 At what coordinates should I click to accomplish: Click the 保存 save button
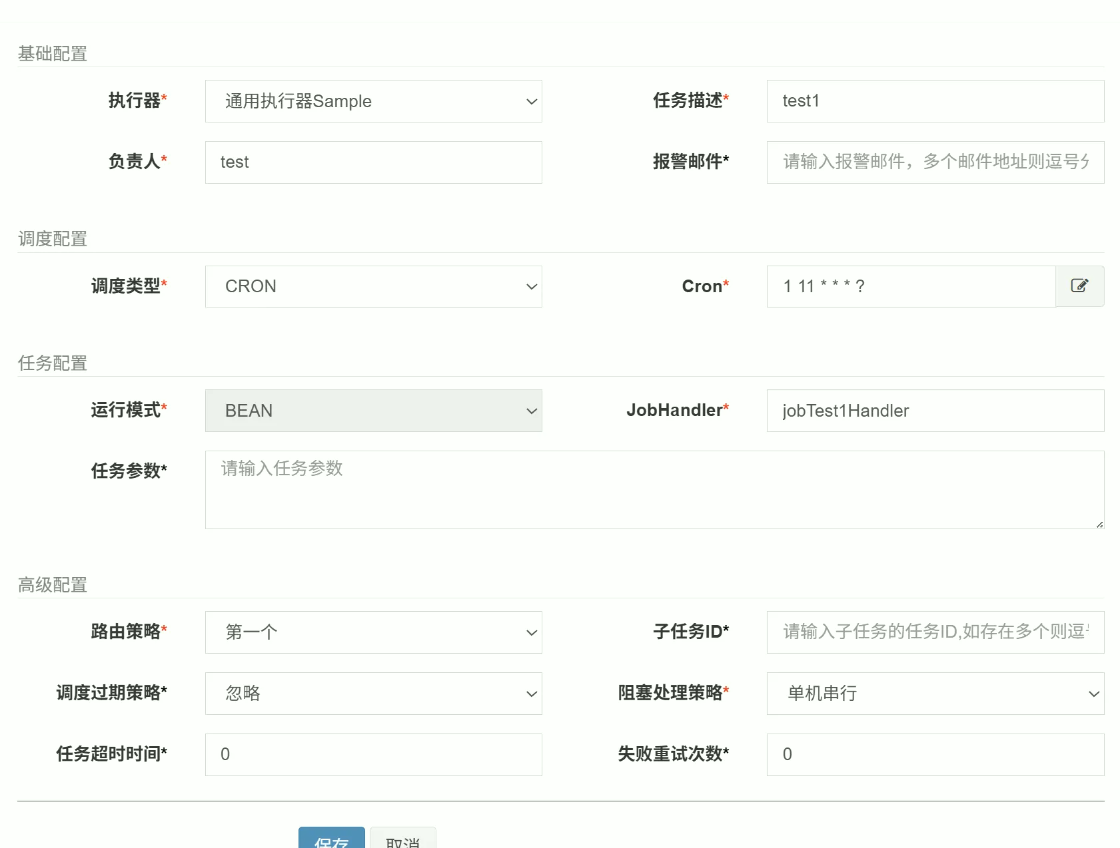coord(331,838)
